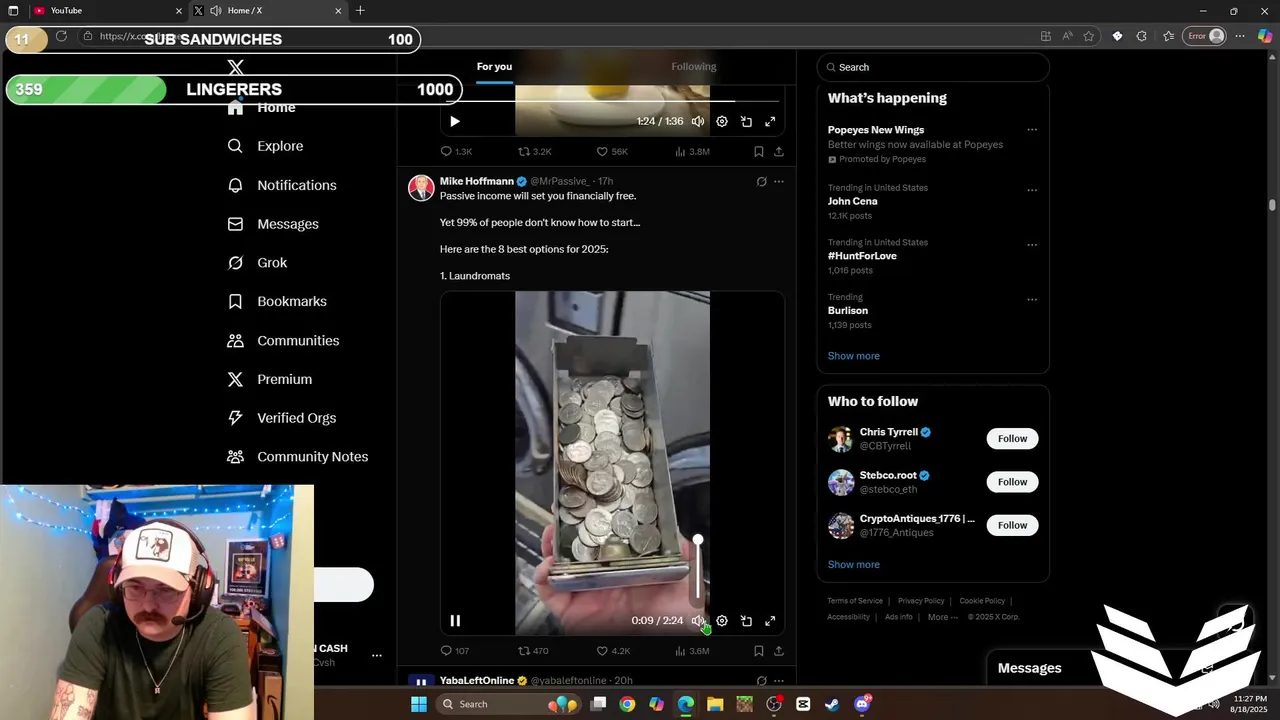
Task: Toggle picture-in-picture on the 1:36 video
Action: [x=746, y=121]
